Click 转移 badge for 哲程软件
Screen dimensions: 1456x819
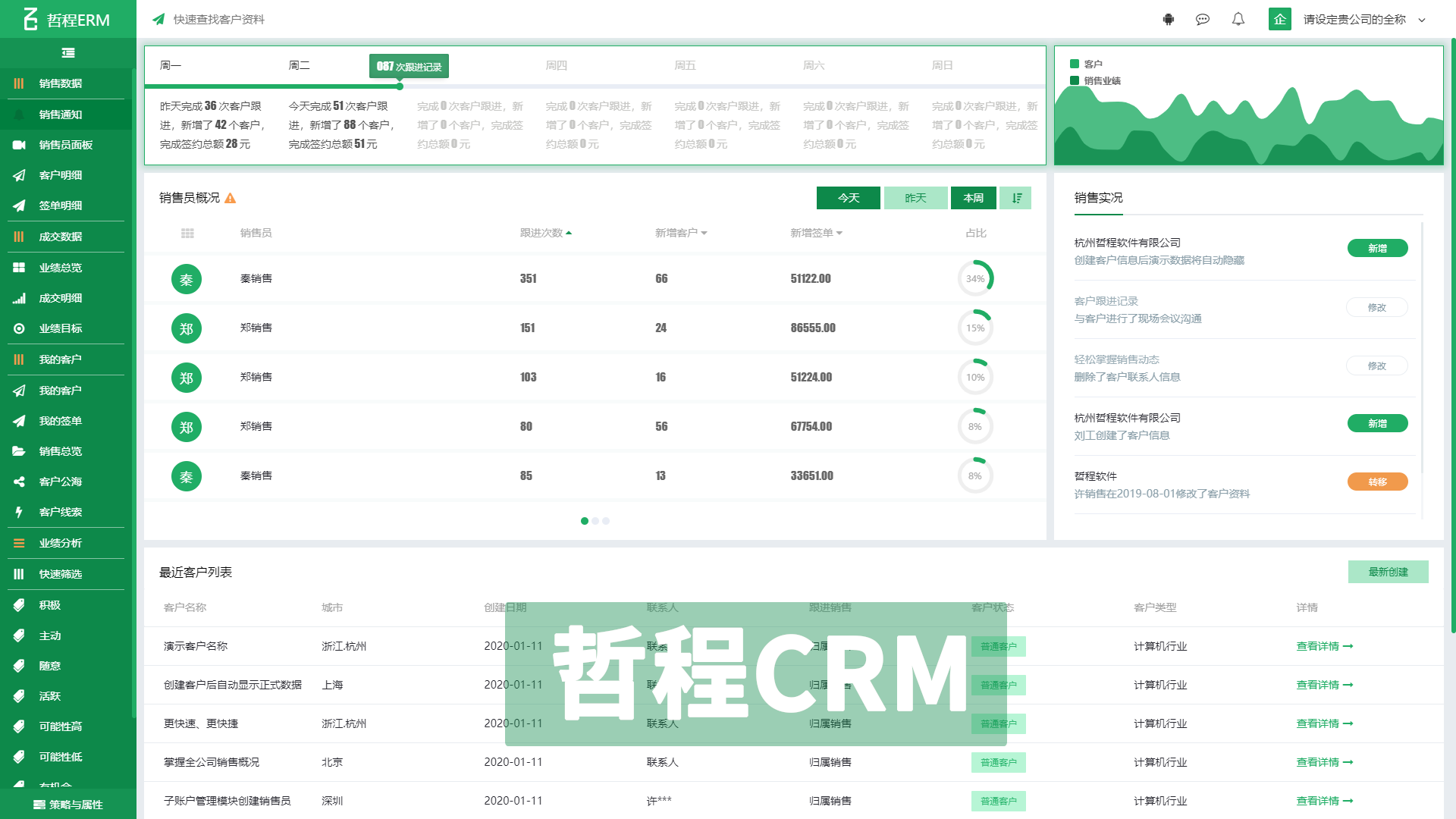(x=1377, y=482)
